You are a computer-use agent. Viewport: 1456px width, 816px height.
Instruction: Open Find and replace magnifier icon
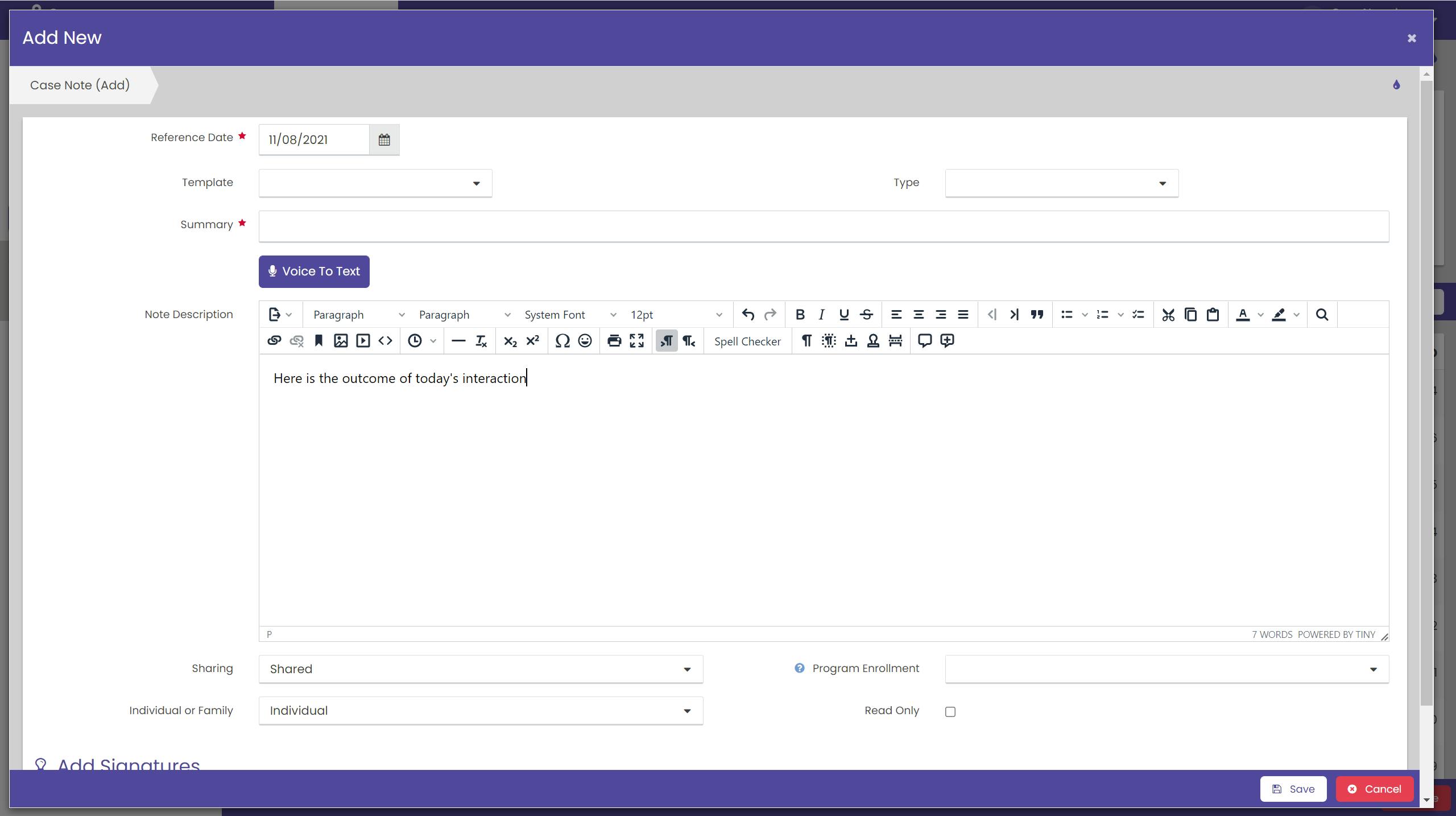click(x=1322, y=315)
